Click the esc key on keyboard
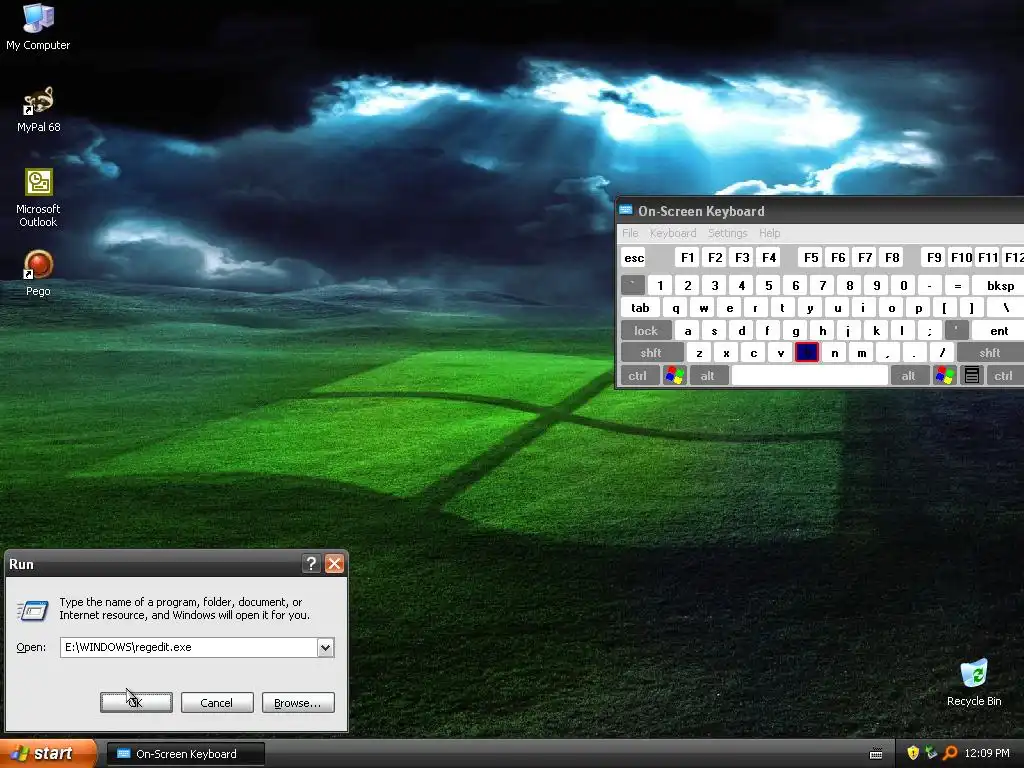The width and height of the screenshot is (1024, 768). coord(633,257)
